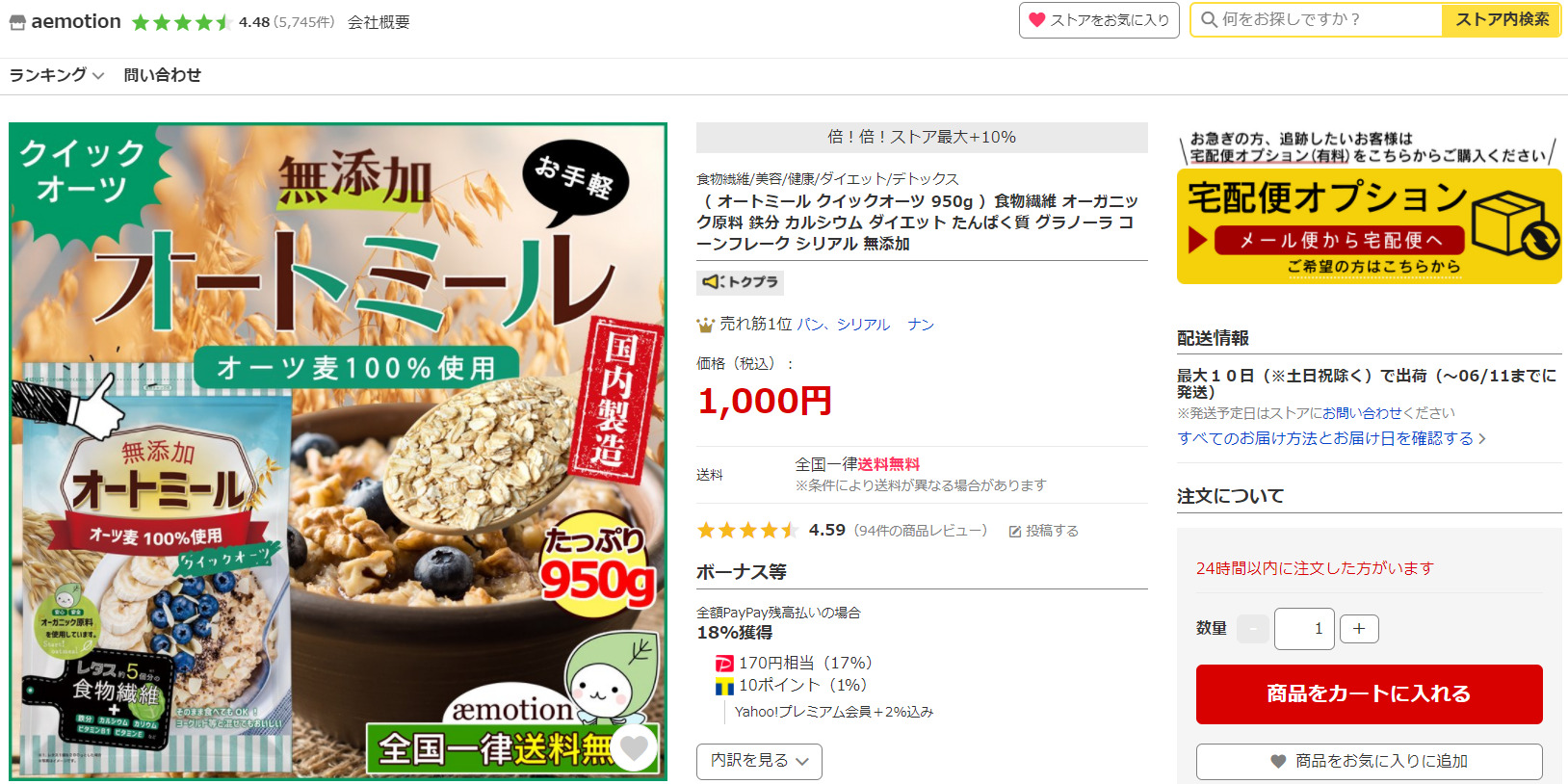1568x784 pixels.
Task: Click 商品をカートに入れる button
Action: click(1369, 694)
